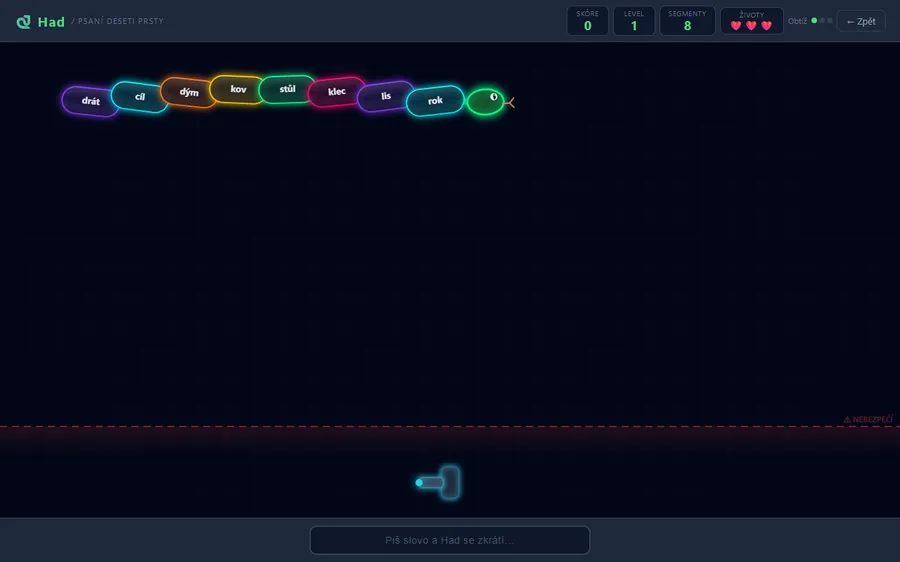The width and height of the screenshot is (900, 562).
Task: Click the Obtíž difficulty label
Action: tap(797, 21)
